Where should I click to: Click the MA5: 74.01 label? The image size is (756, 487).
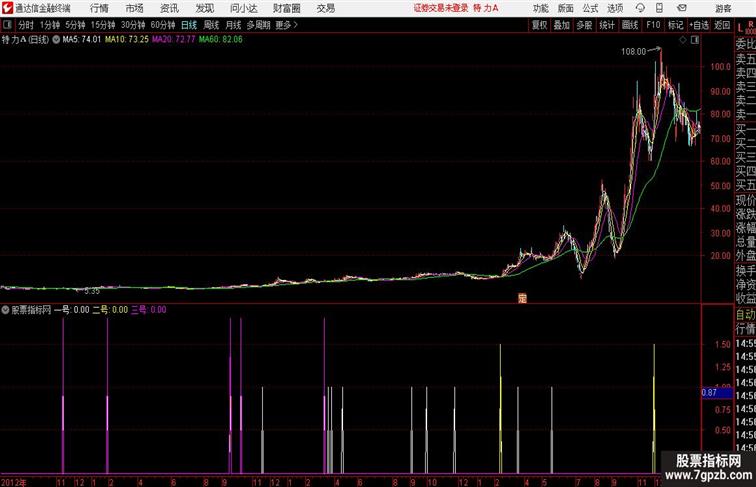pos(82,40)
